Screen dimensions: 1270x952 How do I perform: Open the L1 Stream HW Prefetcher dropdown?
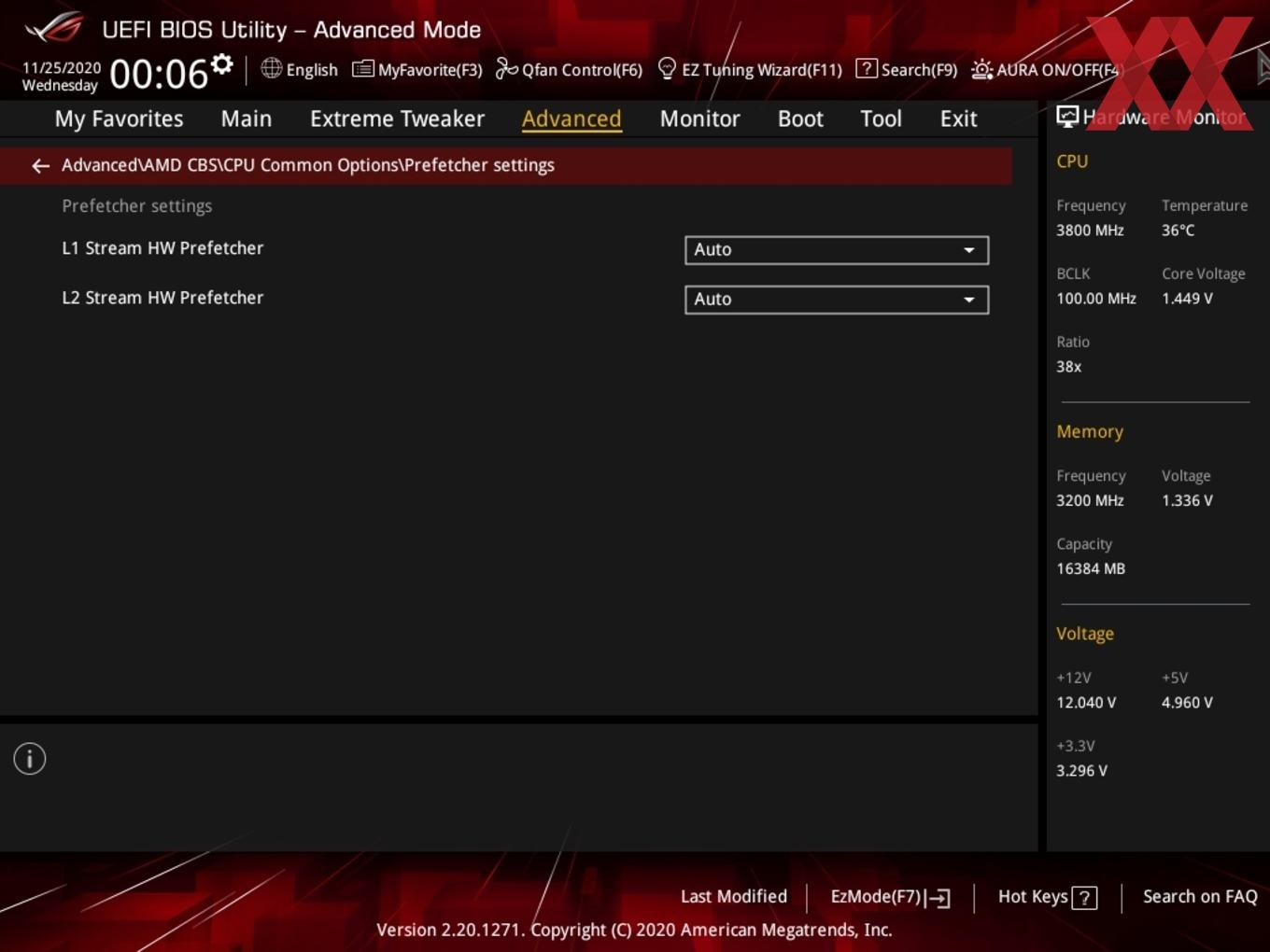[837, 250]
